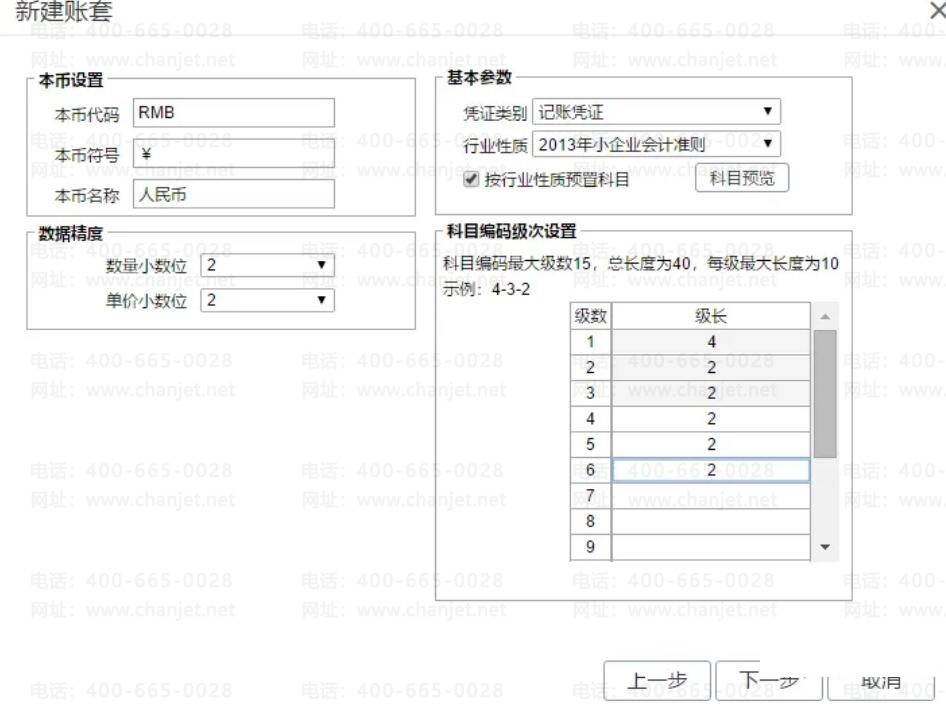Click the 科目预览 button
This screenshot has height=708, width=946.
741,178
